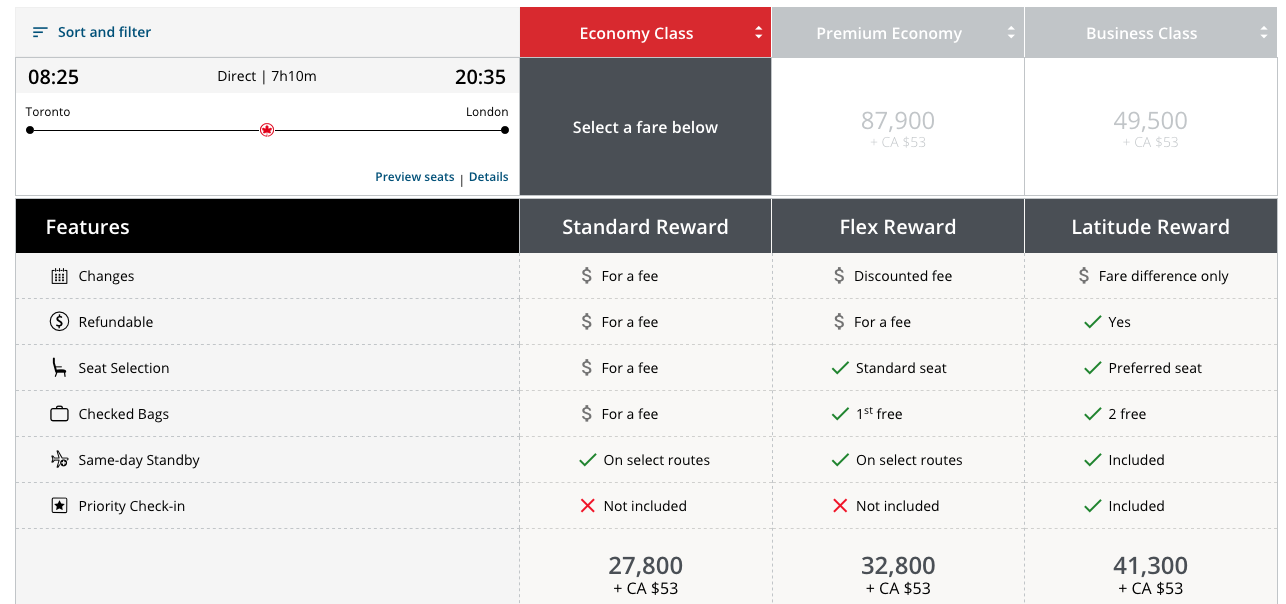
Task: Open Preview seats for this flight
Action: [414, 177]
